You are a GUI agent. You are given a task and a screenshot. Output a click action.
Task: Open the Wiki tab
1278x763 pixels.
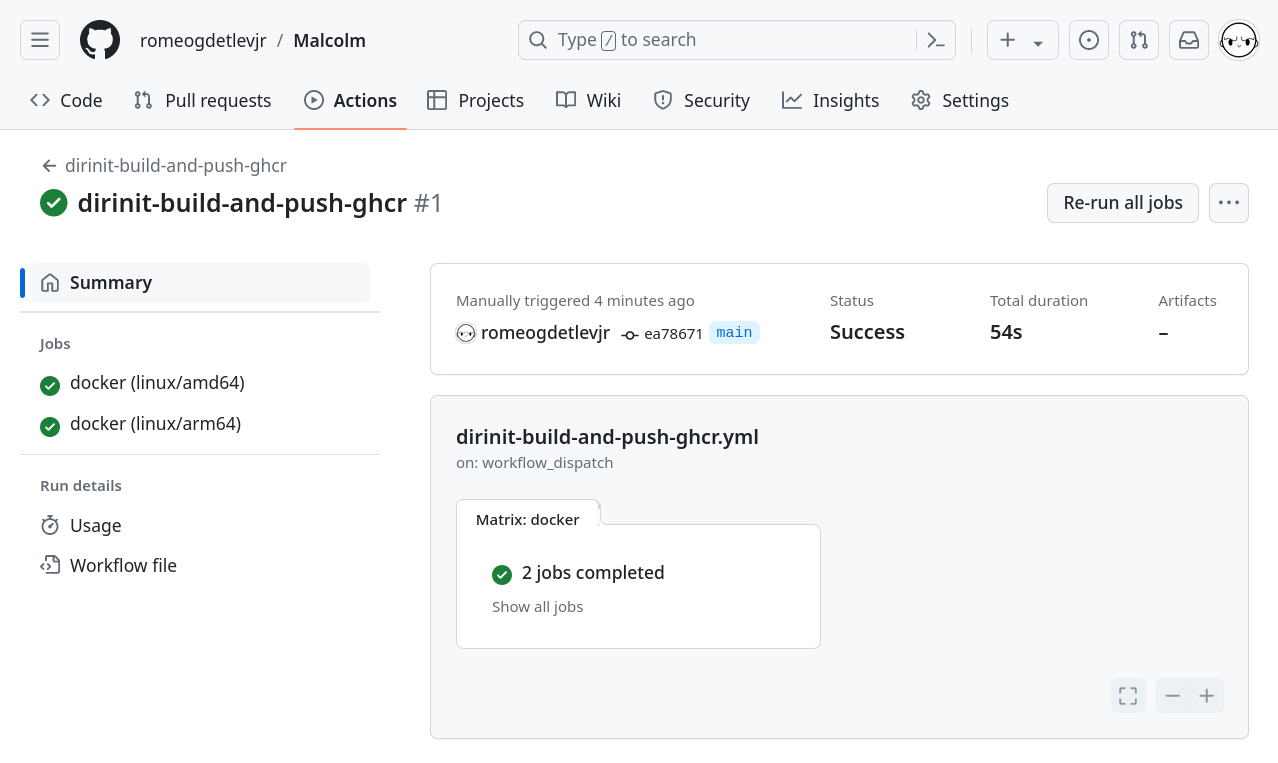coord(588,100)
